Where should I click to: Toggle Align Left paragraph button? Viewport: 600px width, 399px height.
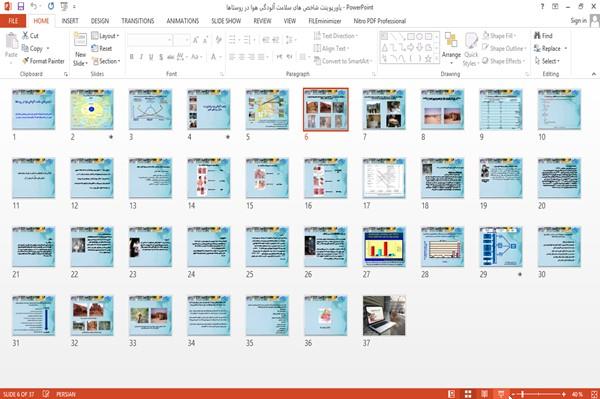click(x=232, y=57)
